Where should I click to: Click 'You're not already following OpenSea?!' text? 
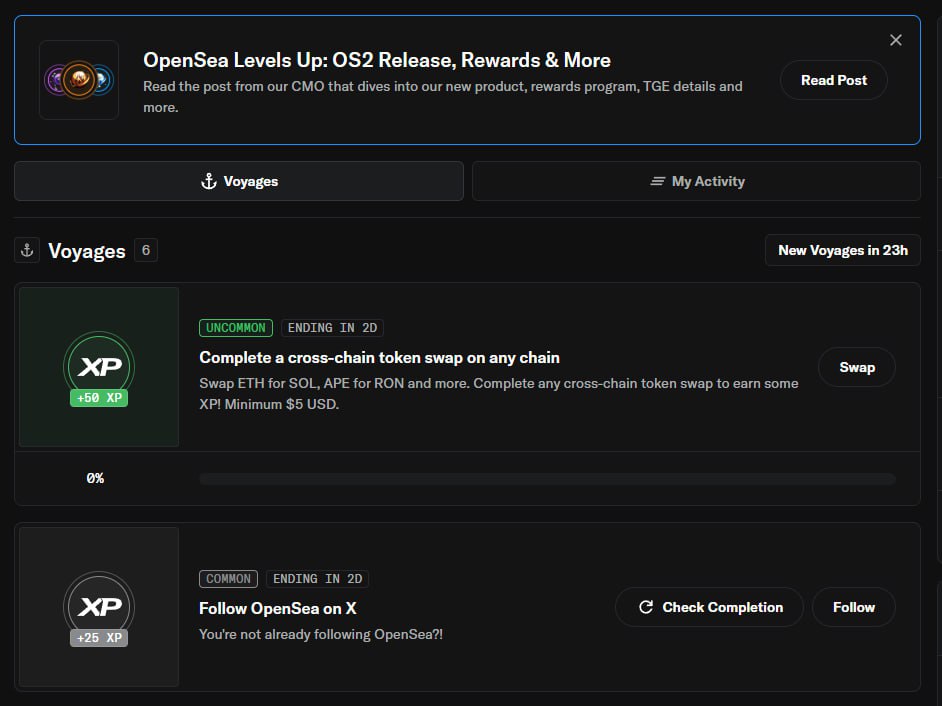pos(321,634)
